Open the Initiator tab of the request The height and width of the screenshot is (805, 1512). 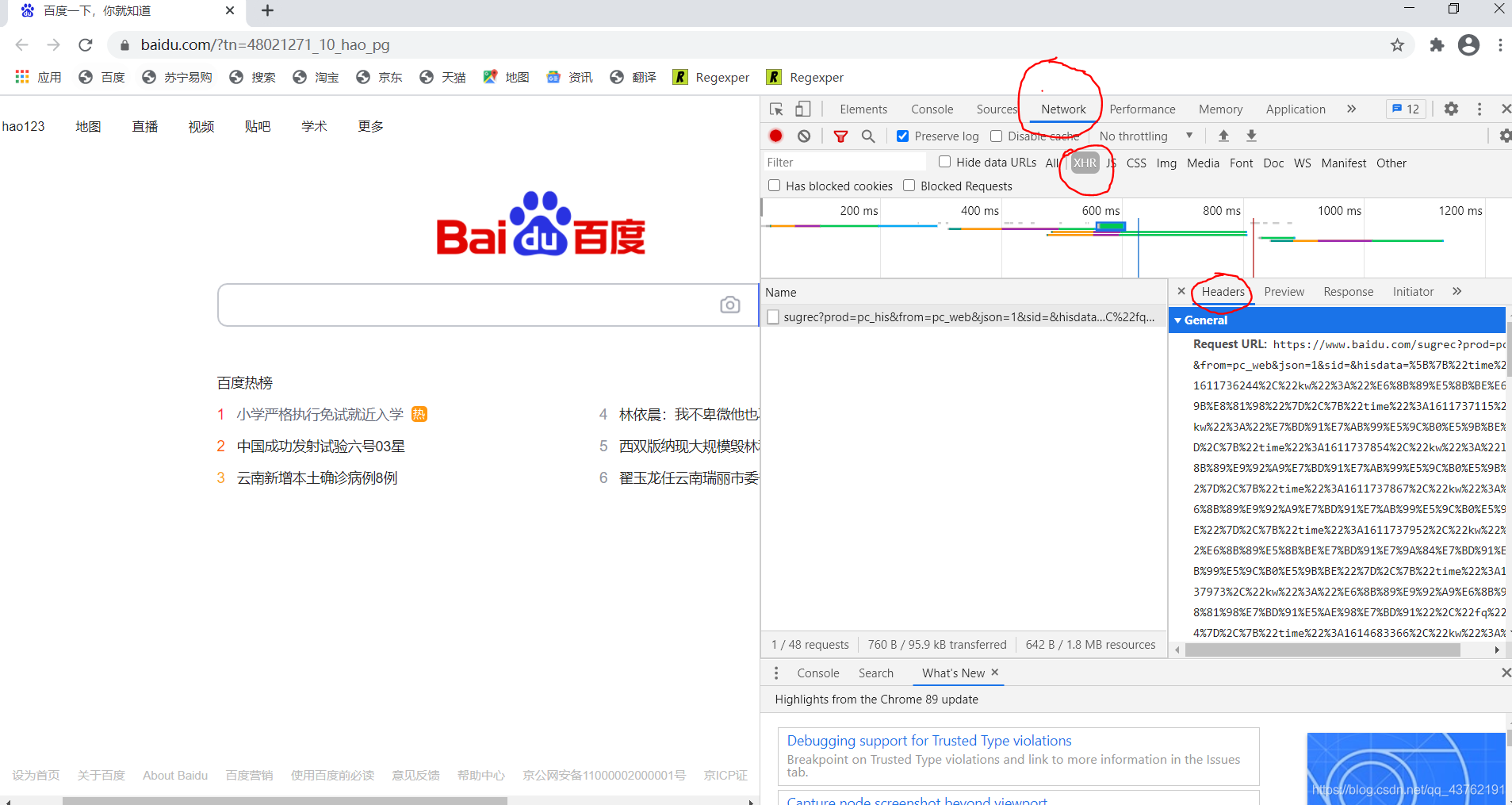(x=1413, y=292)
